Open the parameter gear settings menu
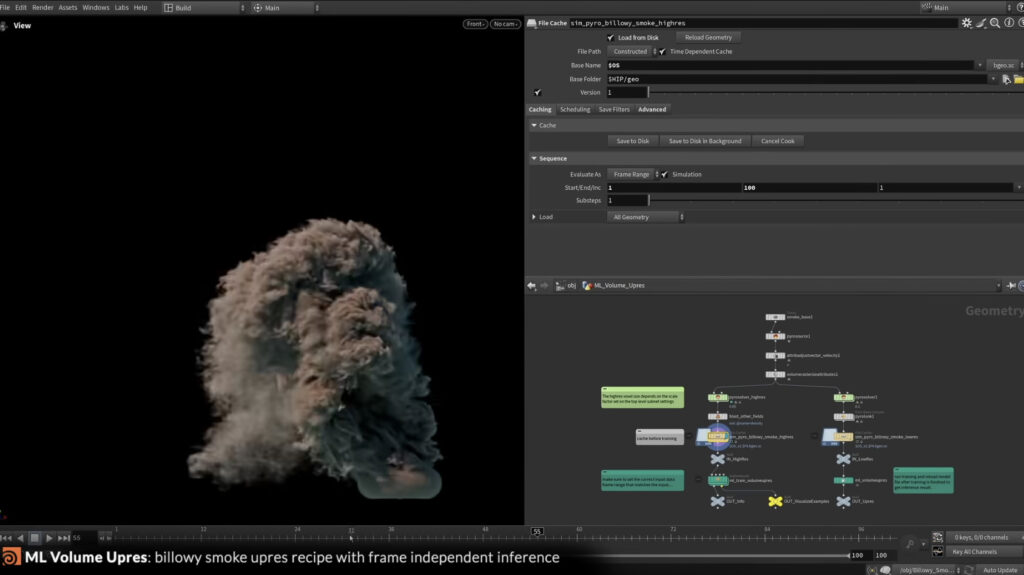 966,23
